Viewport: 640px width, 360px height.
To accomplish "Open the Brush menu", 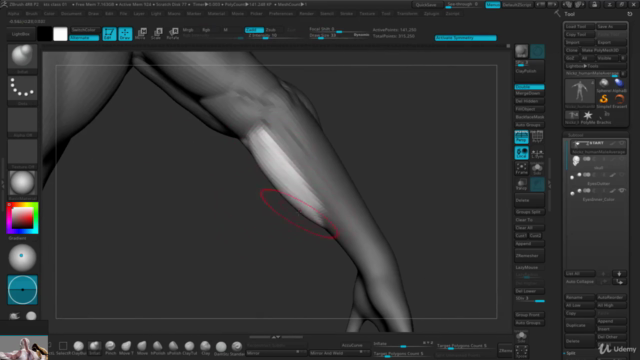I will tap(31, 13).
